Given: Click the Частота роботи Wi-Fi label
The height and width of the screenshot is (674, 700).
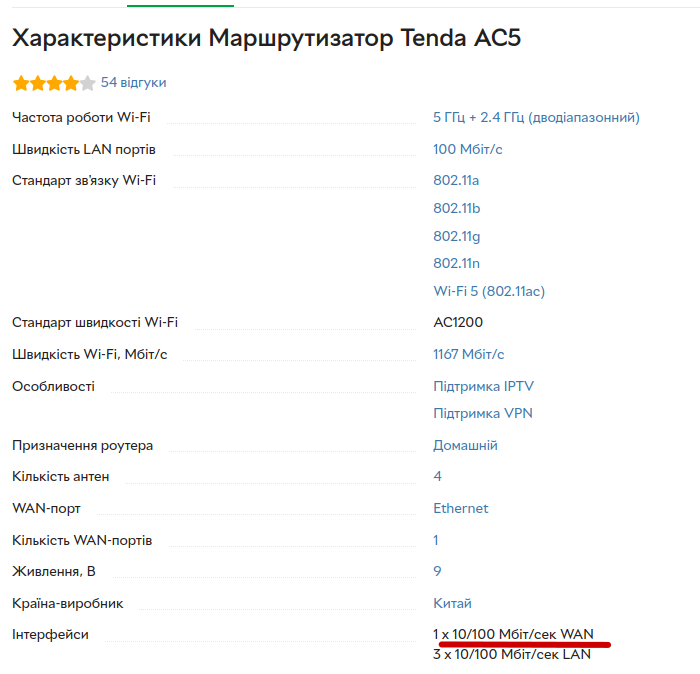Looking at the screenshot, I should pyautogui.click(x=81, y=117).
